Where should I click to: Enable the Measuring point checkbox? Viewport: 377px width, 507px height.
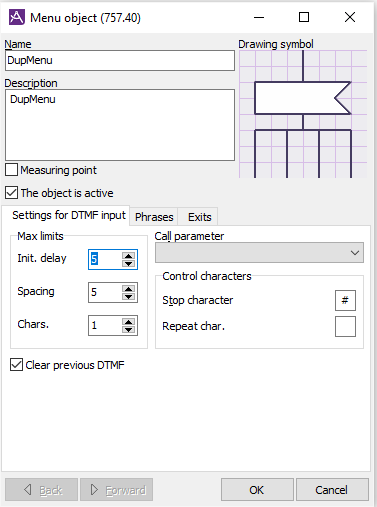click(12, 170)
